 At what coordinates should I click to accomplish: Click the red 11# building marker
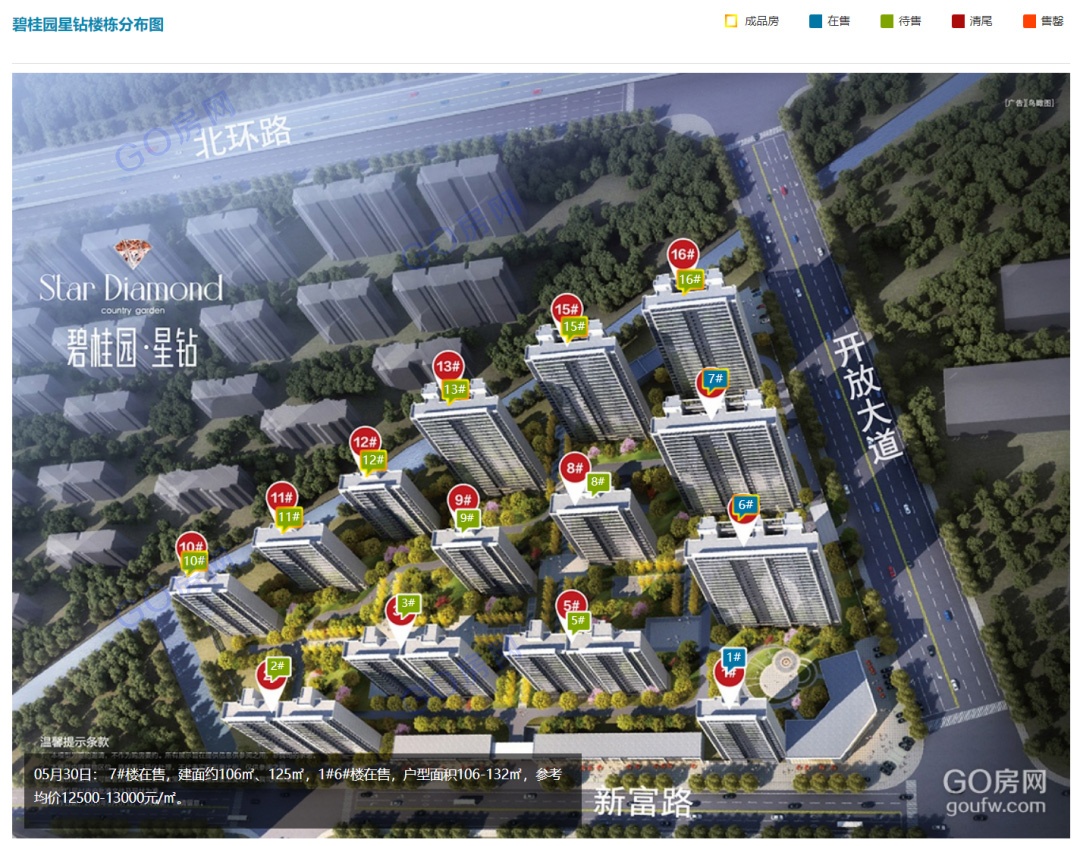click(282, 498)
